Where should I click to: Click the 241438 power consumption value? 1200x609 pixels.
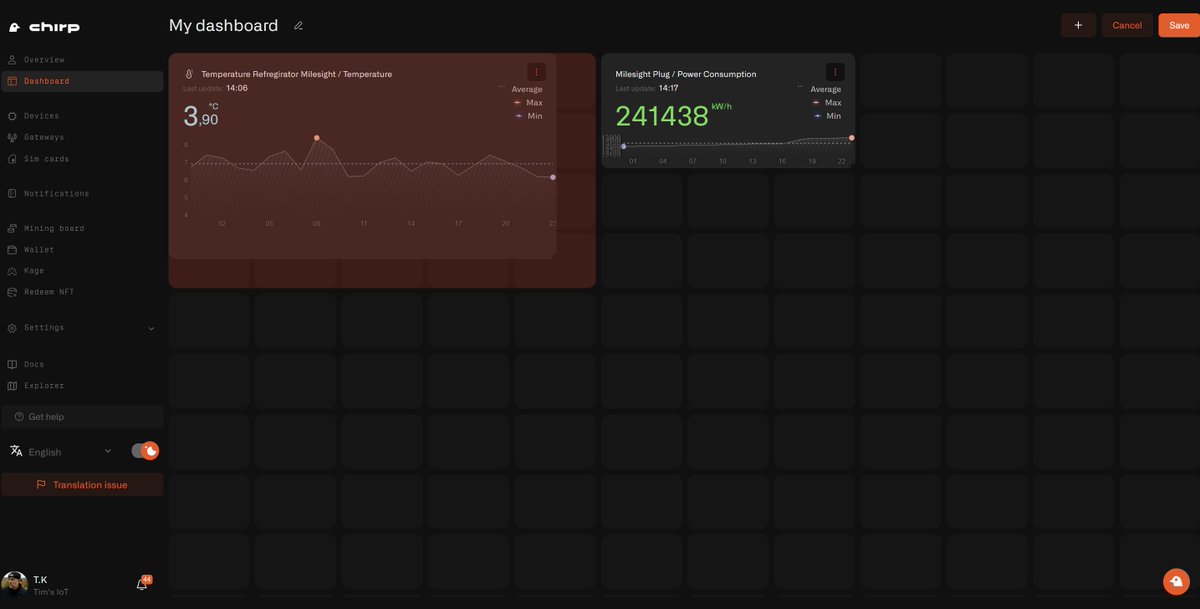pos(662,116)
